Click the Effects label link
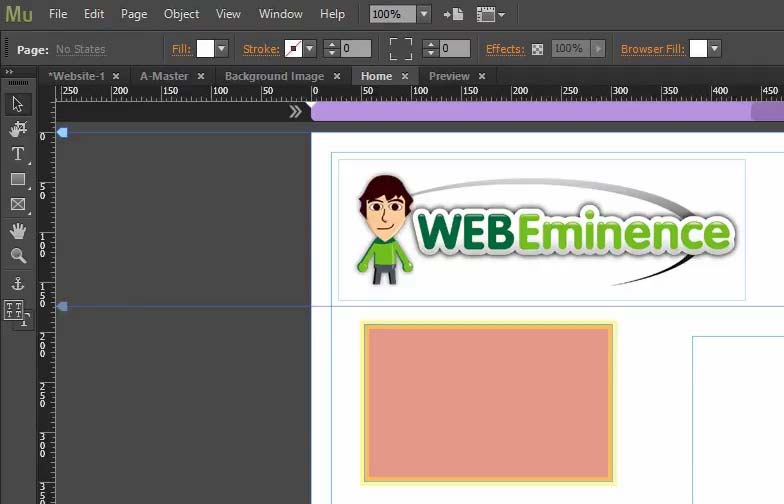This screenshot has width=784, height=504. (506, 49)
